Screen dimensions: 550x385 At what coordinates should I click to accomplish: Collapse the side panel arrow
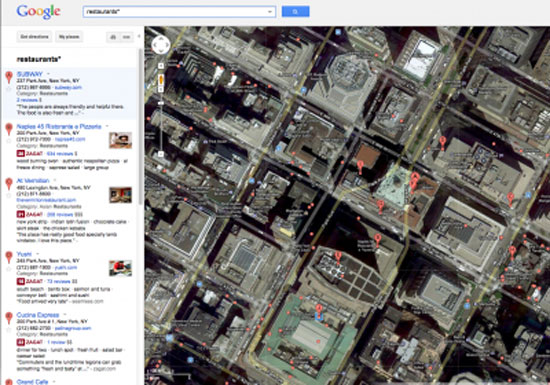(139, 36)
